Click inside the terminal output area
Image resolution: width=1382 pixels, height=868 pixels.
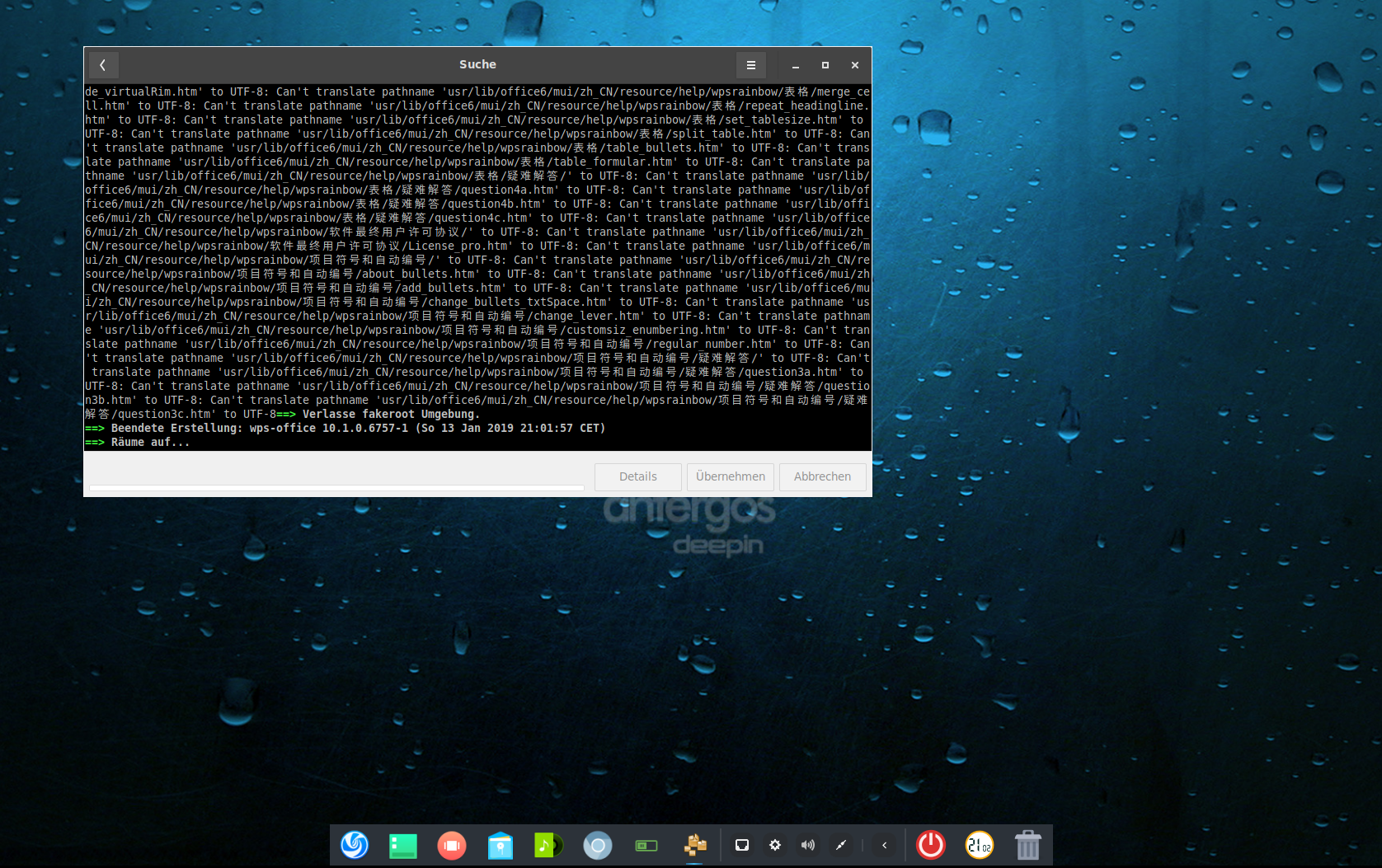point(477,265)
